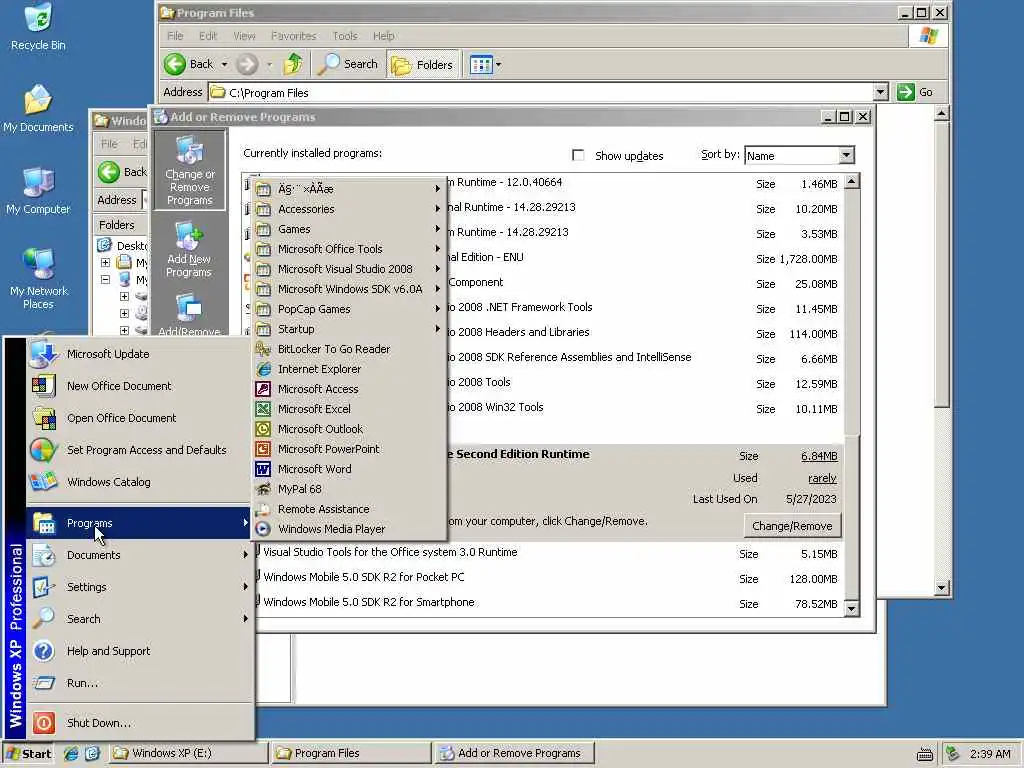Switch to Windows XP (E:) taskbar button
The width and height of the screenshot is (1024, 768).
tap(187, 753)
